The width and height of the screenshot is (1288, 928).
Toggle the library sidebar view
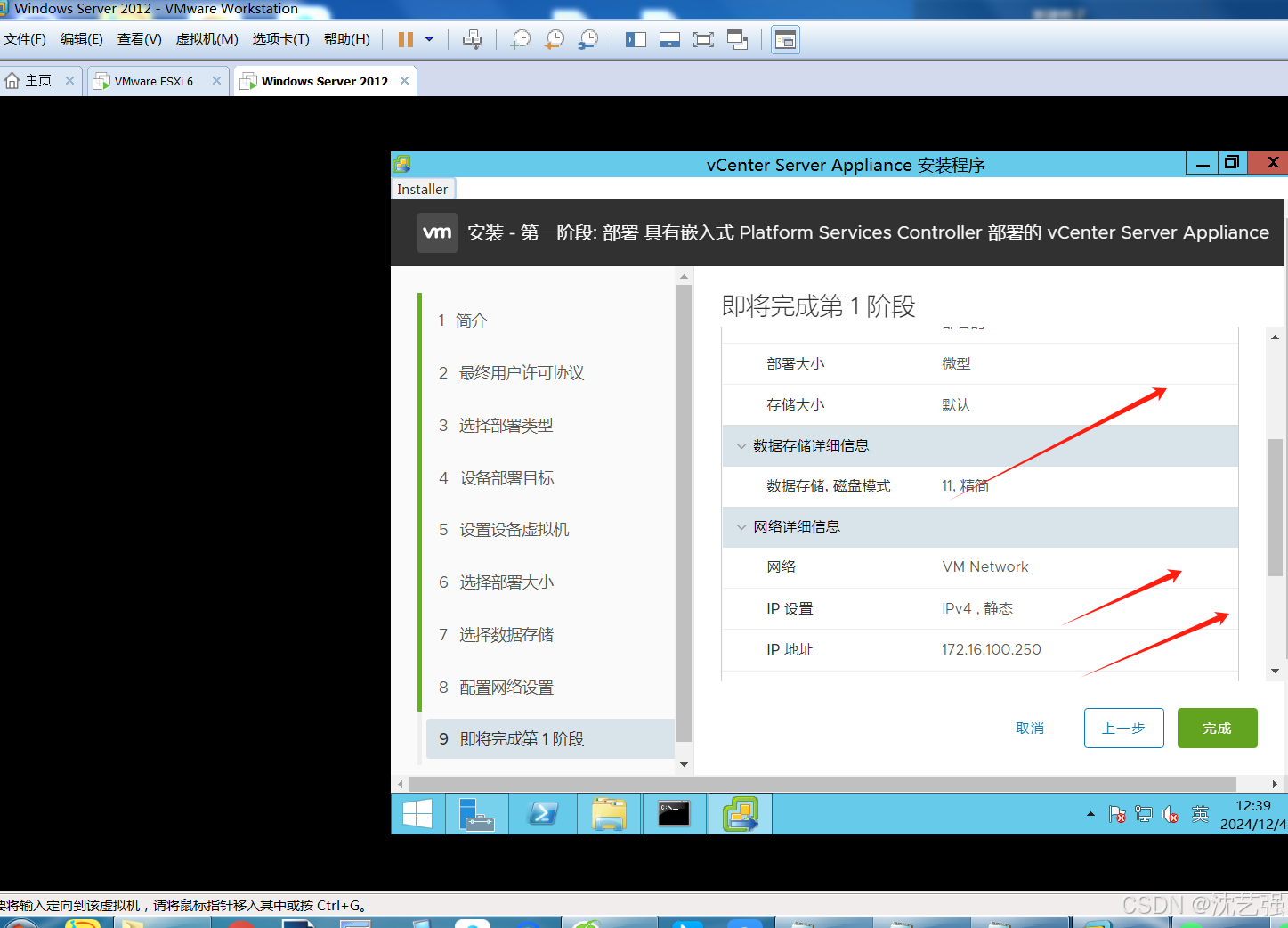pos(636,39)
